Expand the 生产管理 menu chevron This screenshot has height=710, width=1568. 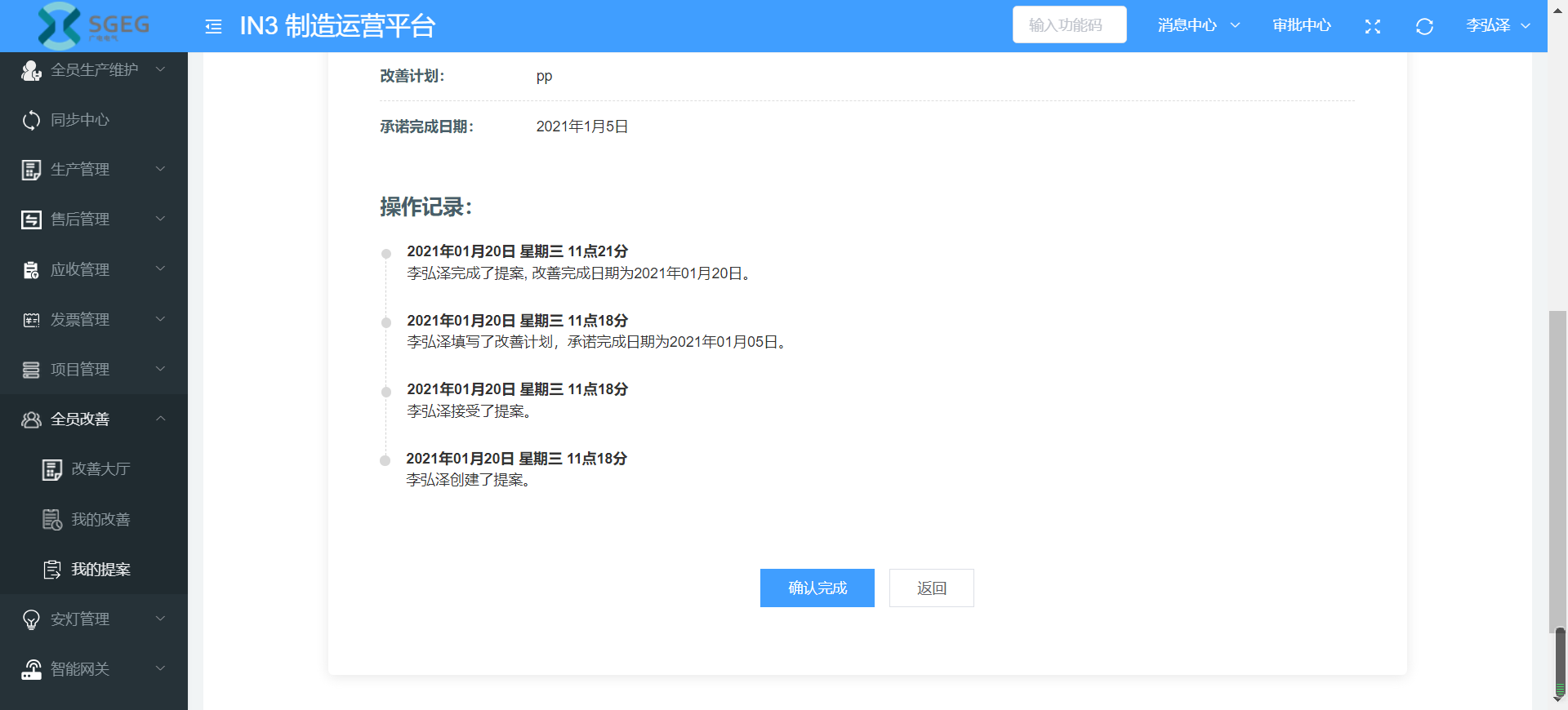tap(160, 169)
